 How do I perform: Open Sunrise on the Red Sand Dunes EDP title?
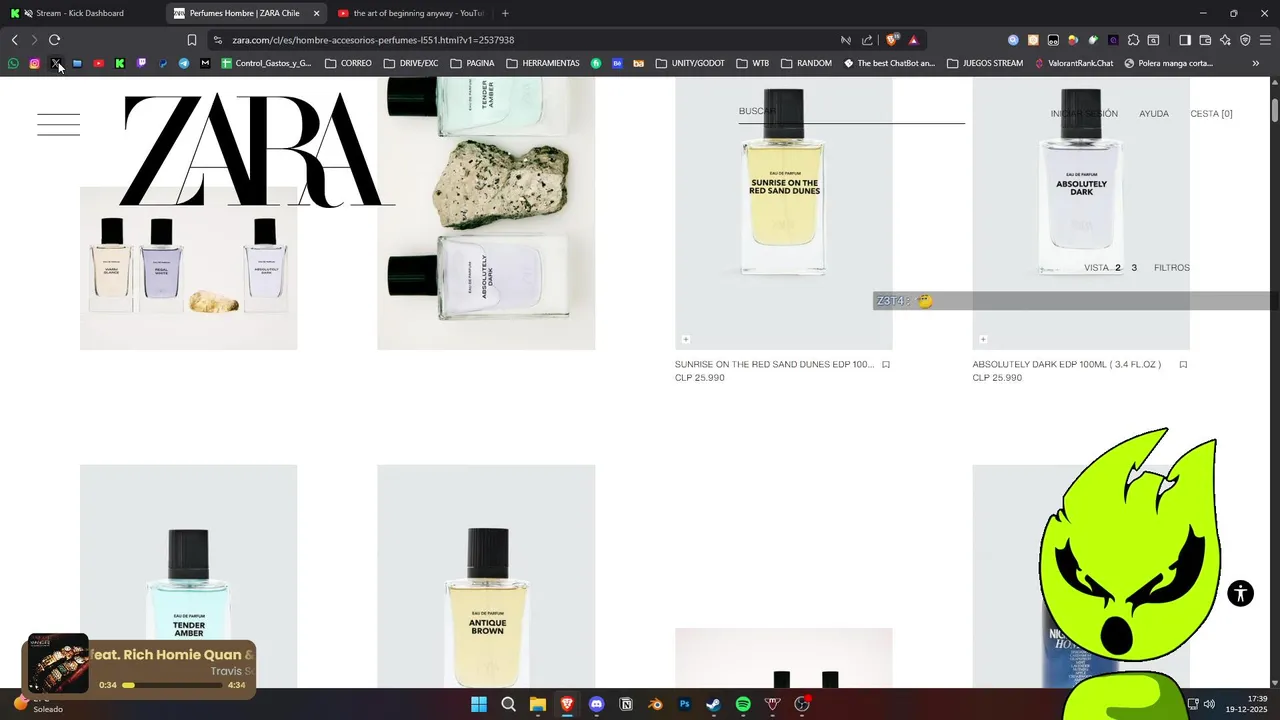tap(774, 365)
